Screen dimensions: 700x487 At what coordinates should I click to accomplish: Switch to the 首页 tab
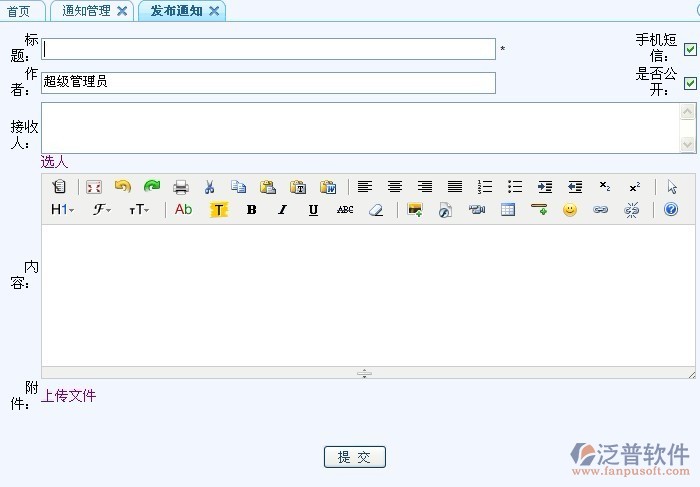[19, 11]
